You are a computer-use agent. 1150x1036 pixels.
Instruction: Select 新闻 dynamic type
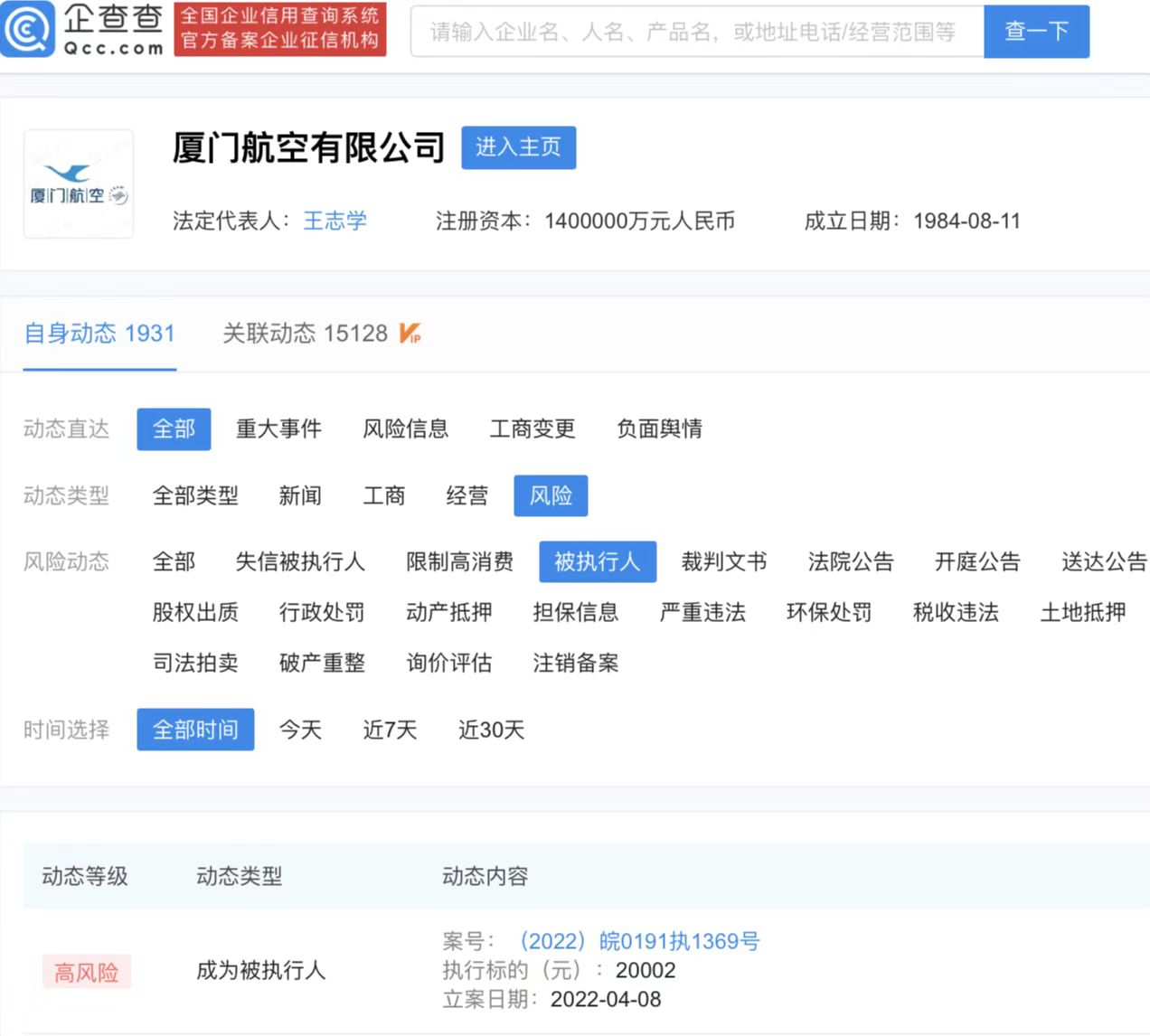pos(300,495)
